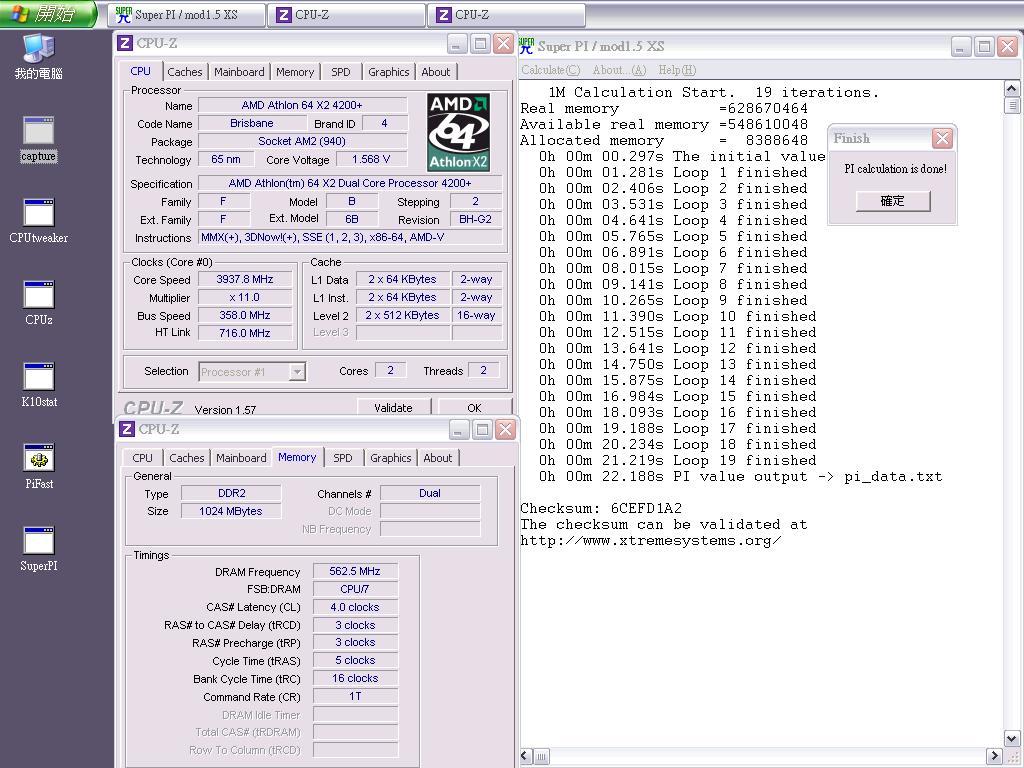This screenshot has width=1024, height=768.
Task: Click the memory Type field DDR2
Action: (231, 493)
